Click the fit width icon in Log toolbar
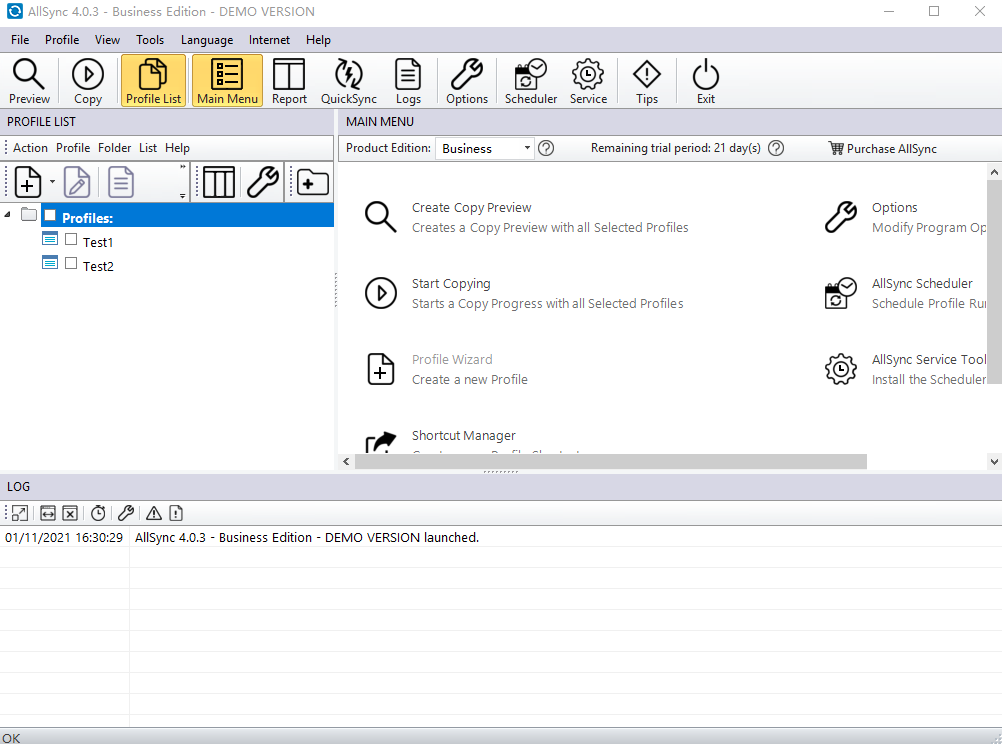Image resolution: width=1002 pixels, height=744 pixels. [x=48, y=513]
